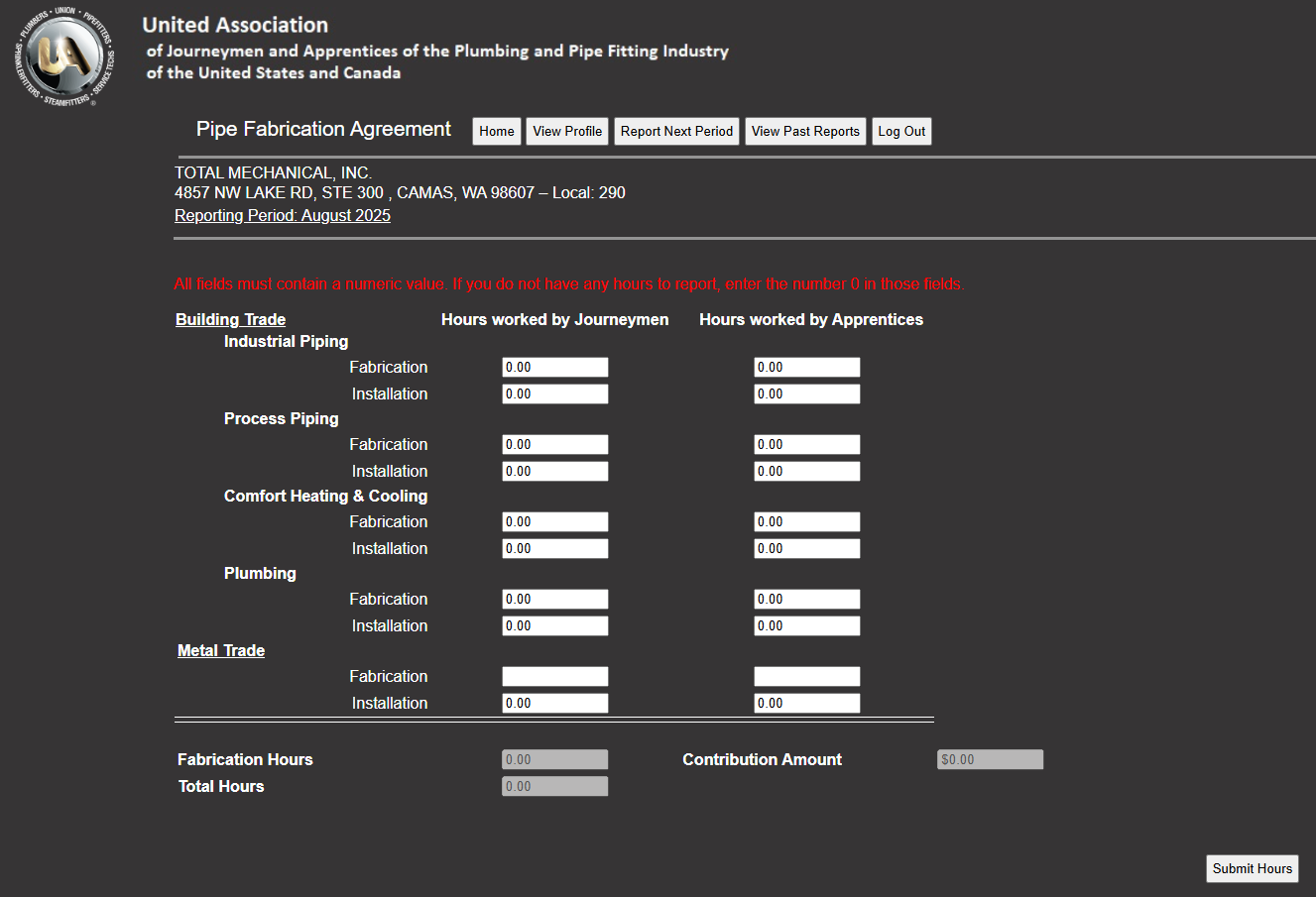Focus Comfort Heating & Cooling Fabrication Journeymen field

tap(555, 521)
